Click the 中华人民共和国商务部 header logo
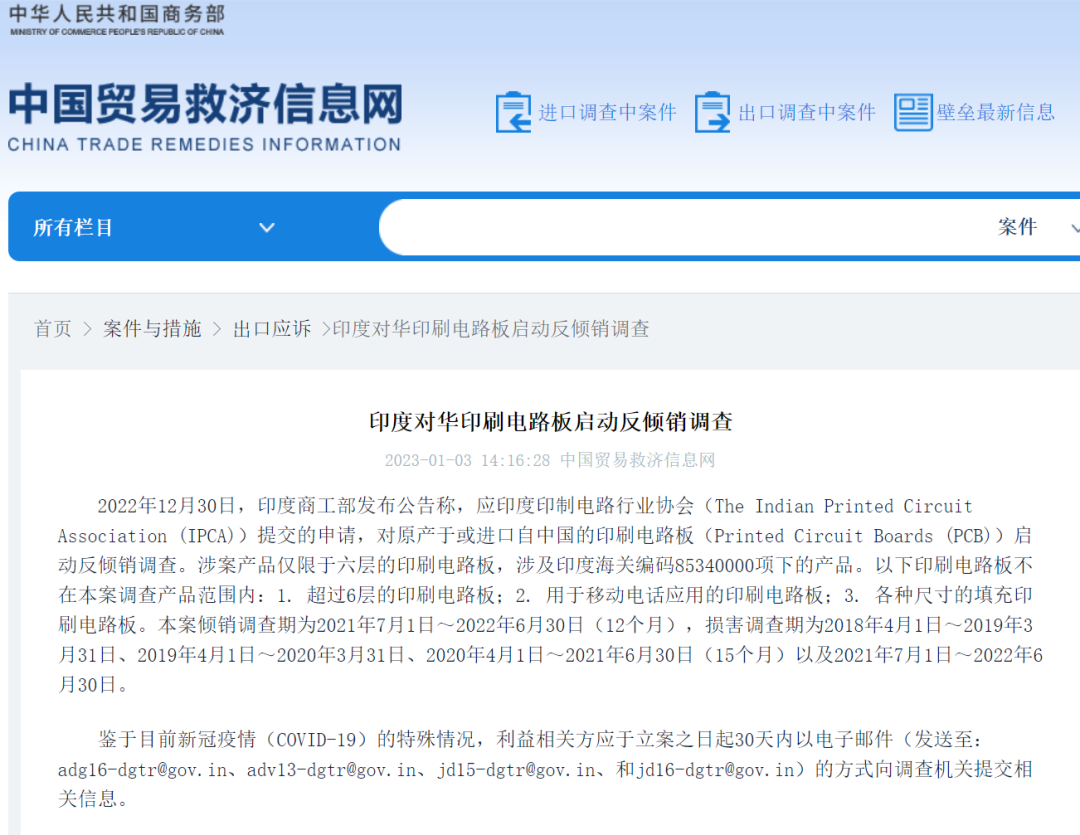 pos(117,20)
